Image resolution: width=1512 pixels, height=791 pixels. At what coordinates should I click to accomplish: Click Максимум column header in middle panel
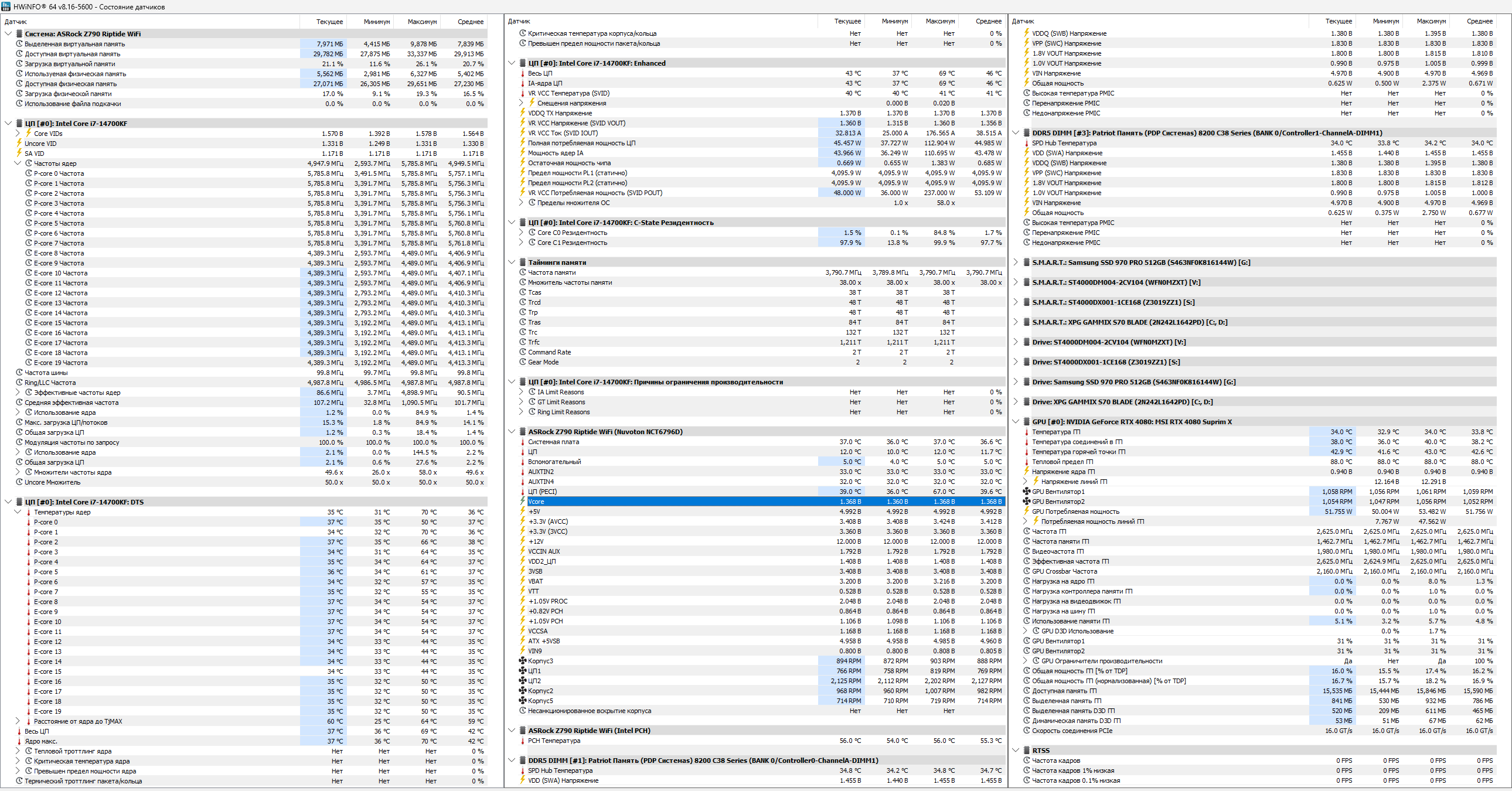pos(939,21)
